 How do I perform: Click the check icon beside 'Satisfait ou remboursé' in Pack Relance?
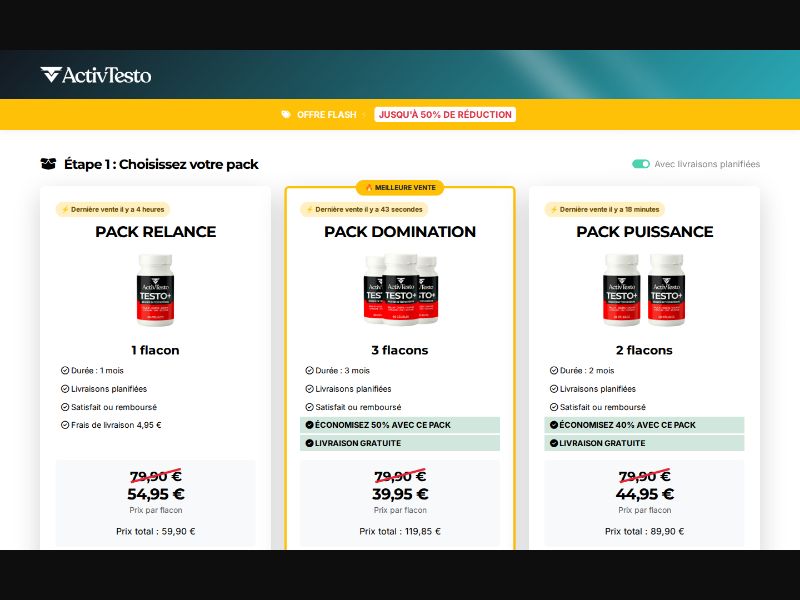coord(65,407)
